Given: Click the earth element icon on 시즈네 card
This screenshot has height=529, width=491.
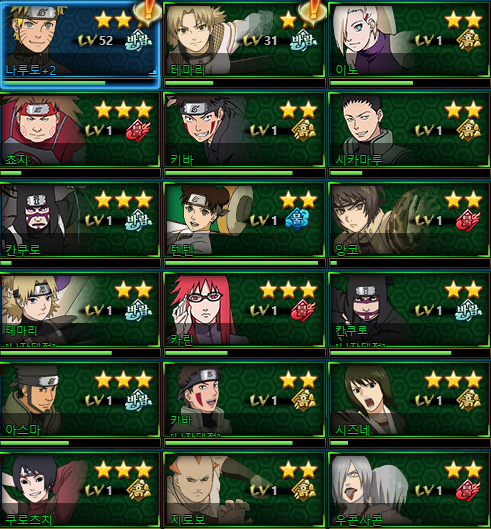Looking at the screenshot, I should click(469, 400).
